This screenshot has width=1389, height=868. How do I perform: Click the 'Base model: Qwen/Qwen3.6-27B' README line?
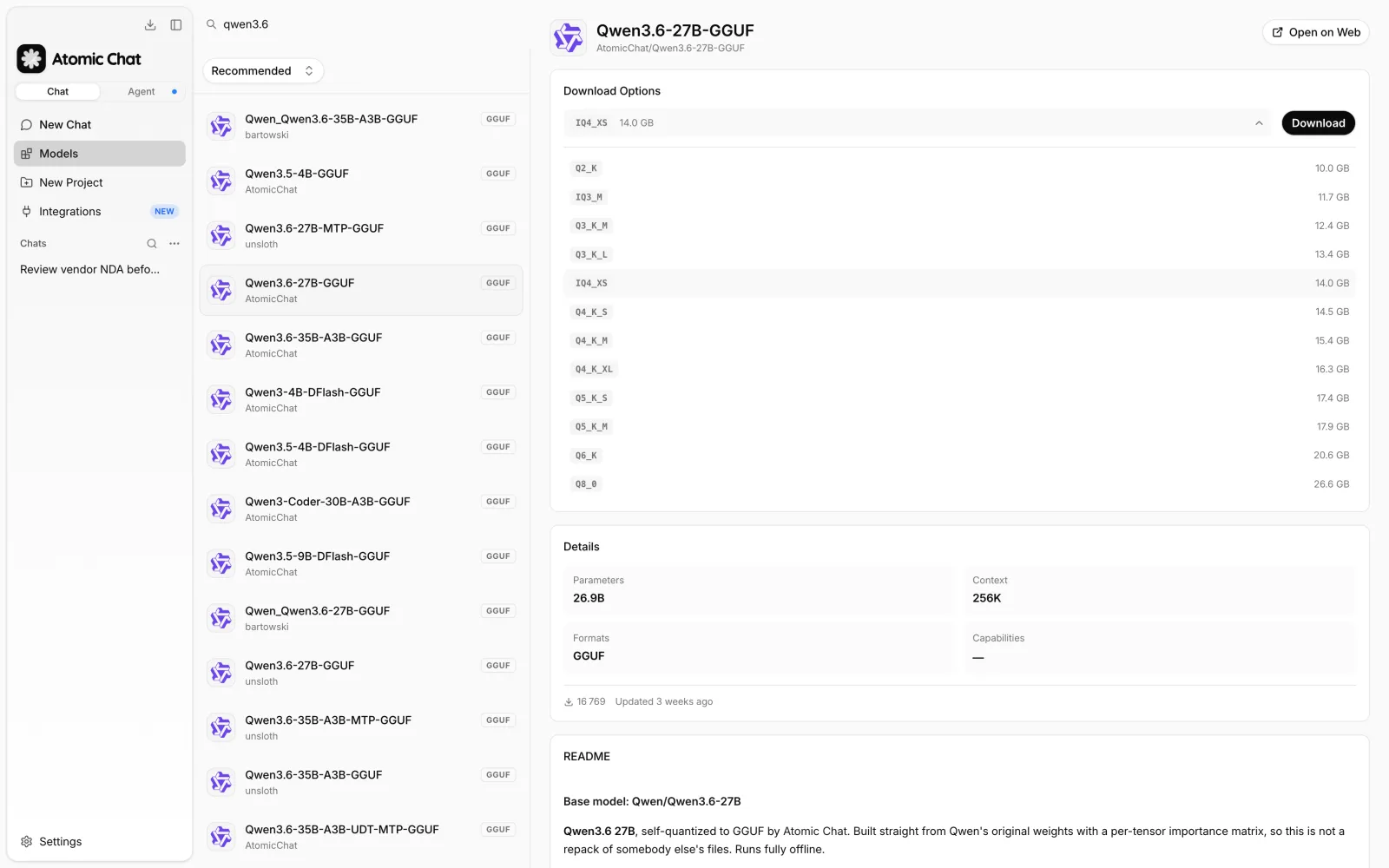point(652,802)
